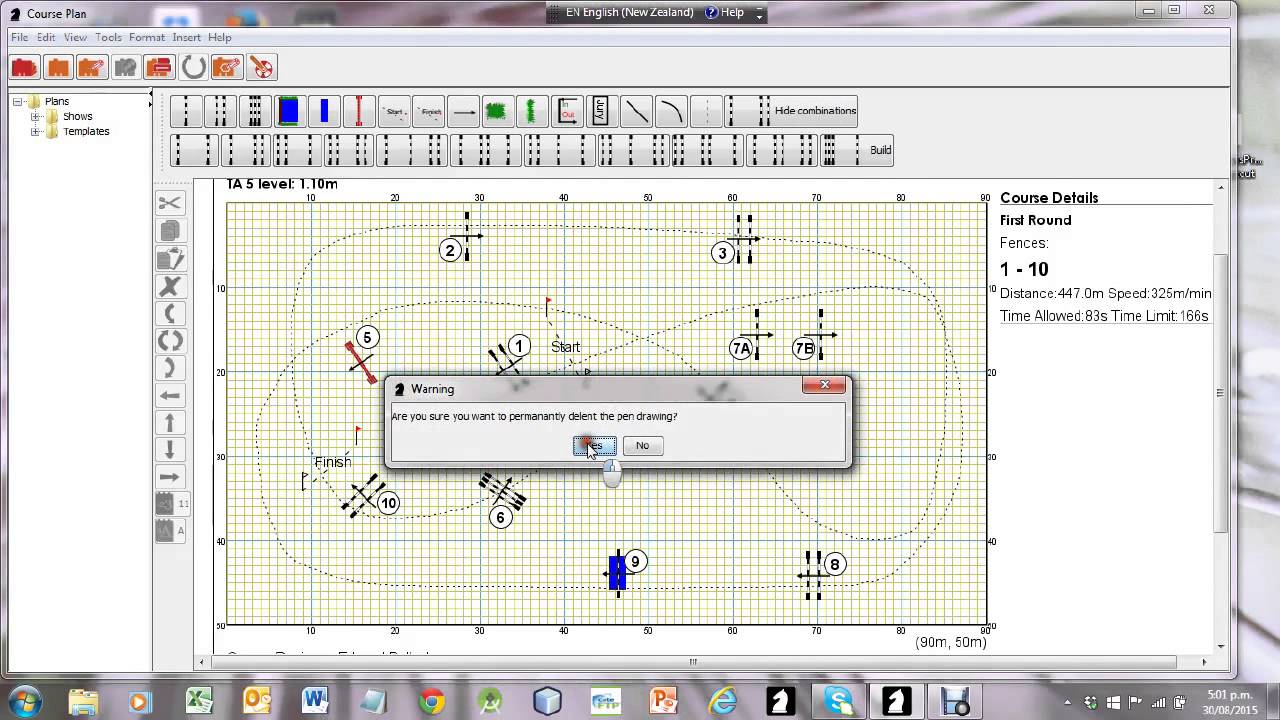1280x720 pixels.
Task: Select the blue water jump with border
Action: click(289, 111)
